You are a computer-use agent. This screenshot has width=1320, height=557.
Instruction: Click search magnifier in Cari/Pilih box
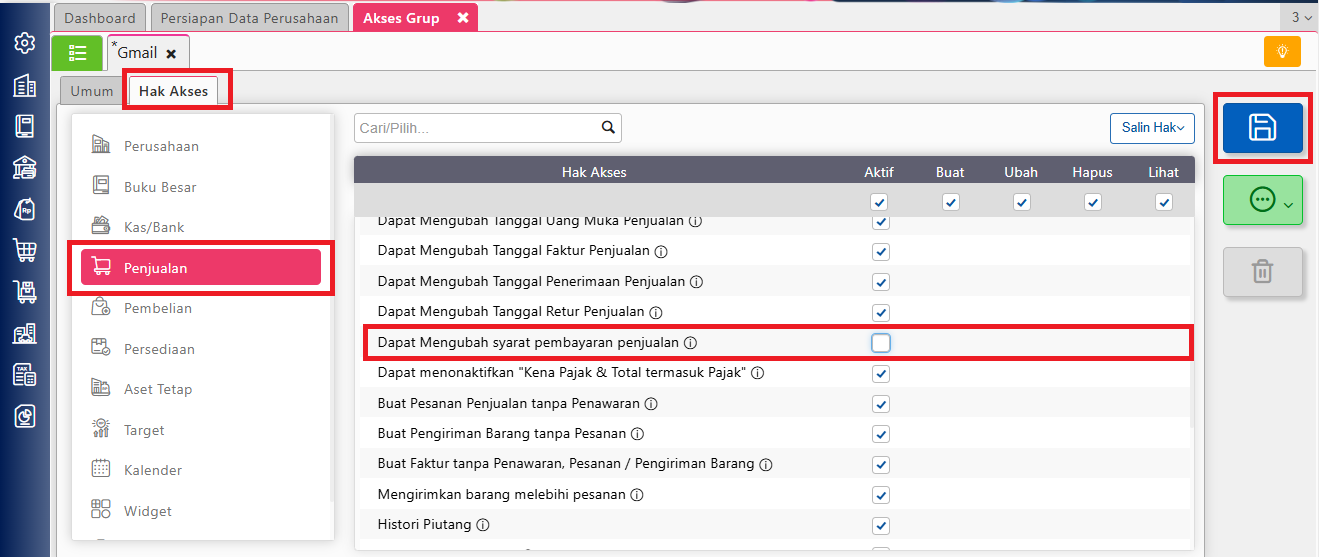pyautogui.click(x=607, y=128)
